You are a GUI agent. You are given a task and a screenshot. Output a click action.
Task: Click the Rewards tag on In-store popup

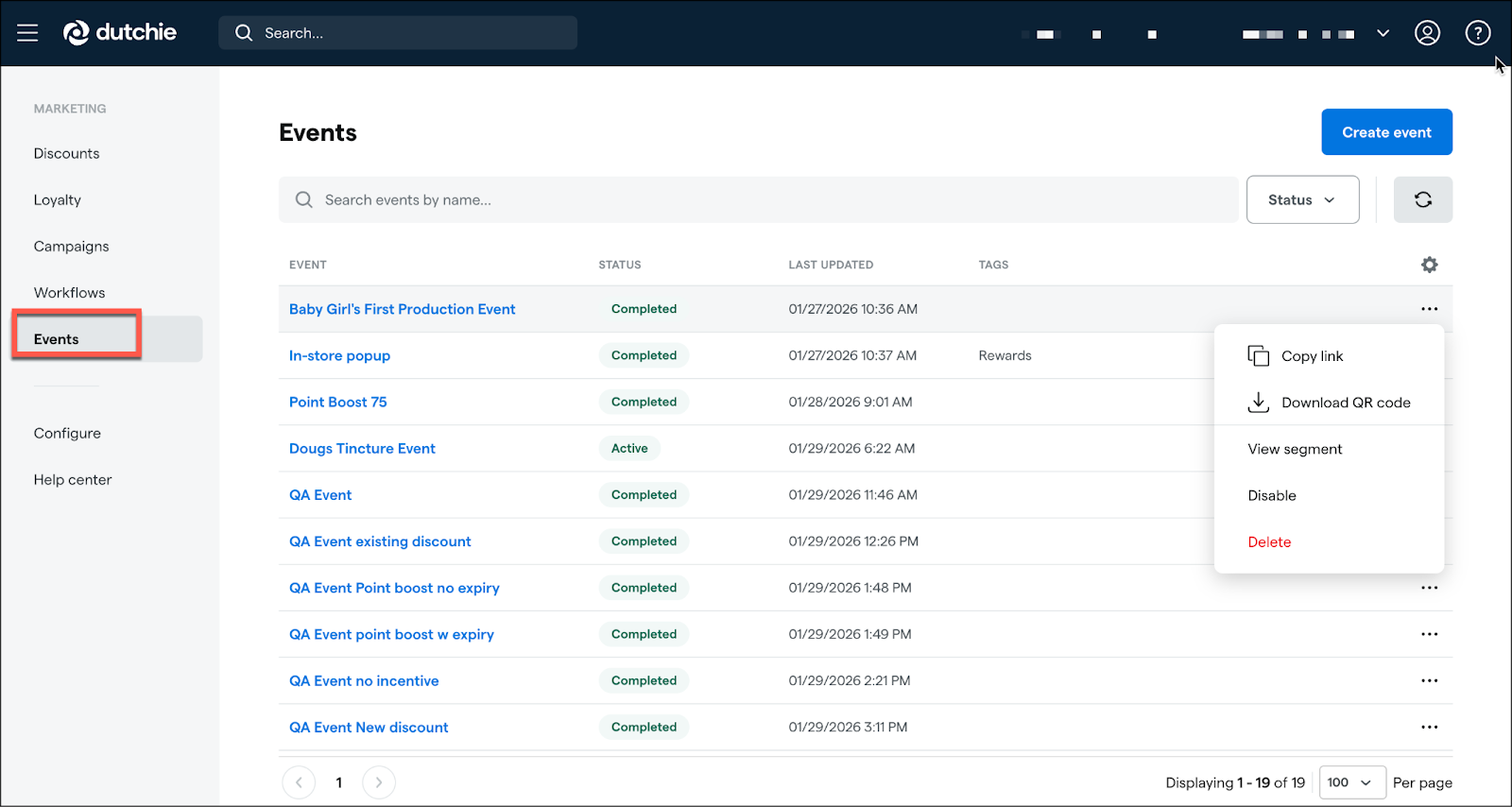[x=1005, y=355]
